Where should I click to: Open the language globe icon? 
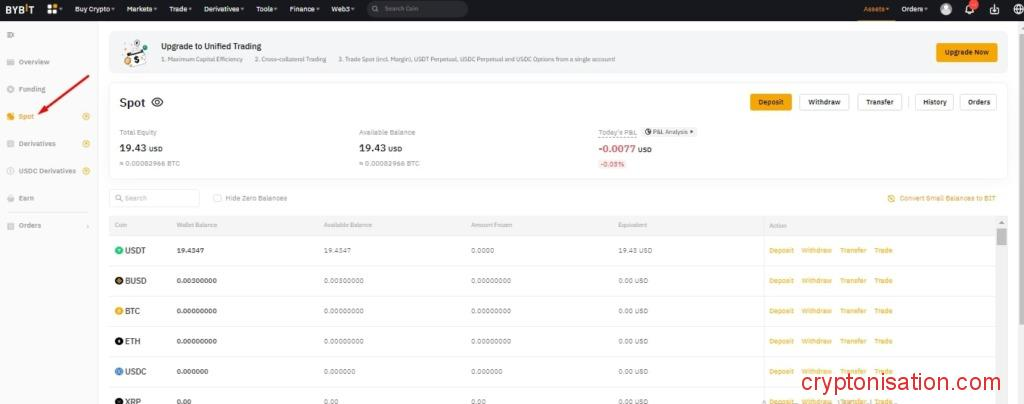pyautogui.click(x=1017, y=9)
